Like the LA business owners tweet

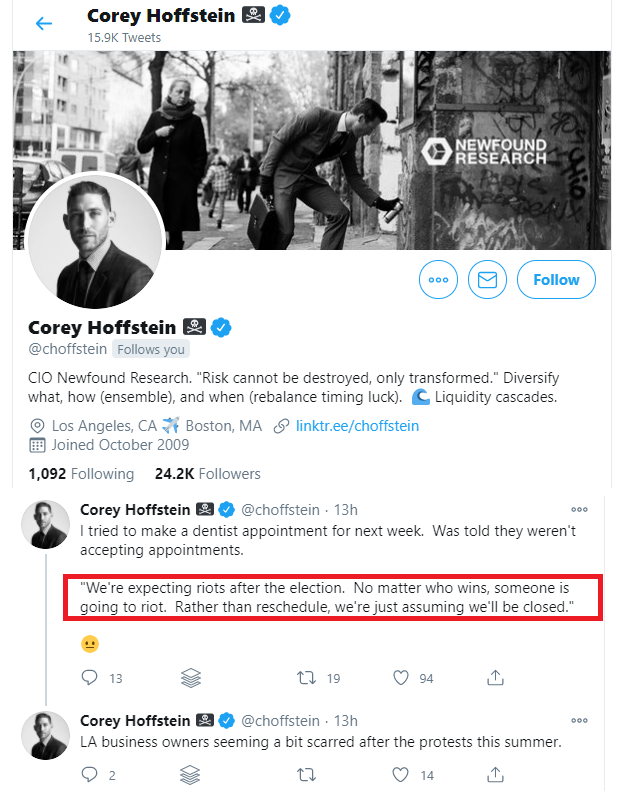(401, 774)
